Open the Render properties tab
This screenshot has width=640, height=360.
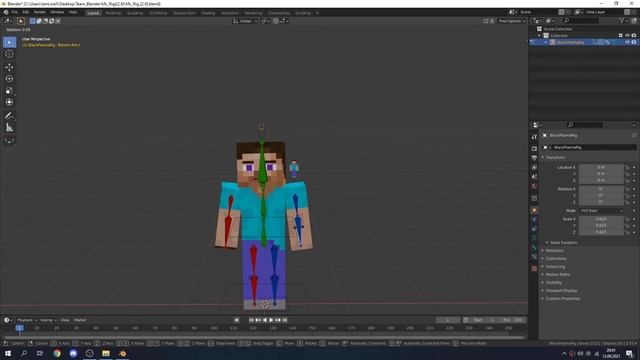(534, 149)
